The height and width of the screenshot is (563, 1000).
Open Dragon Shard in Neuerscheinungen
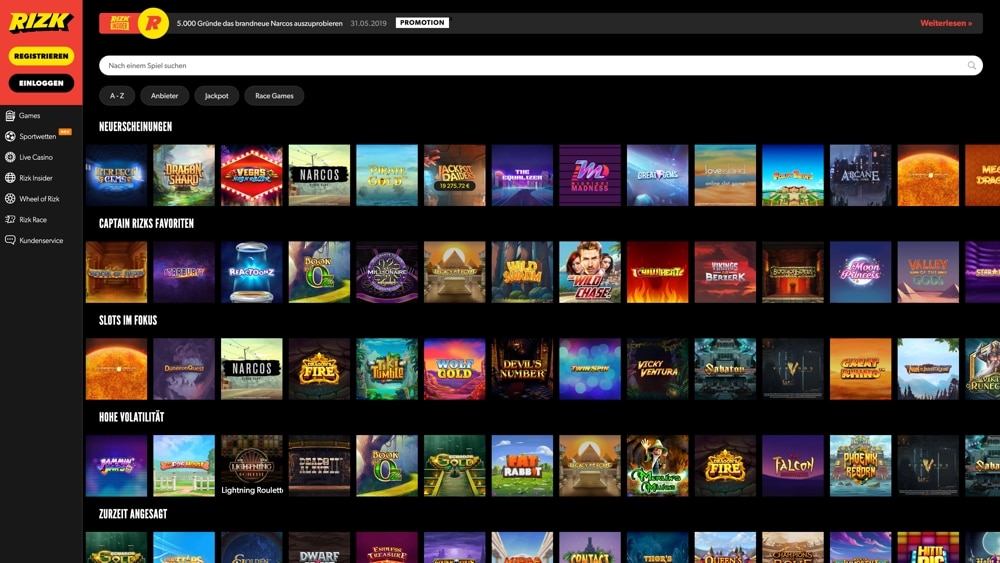(184, 175)
